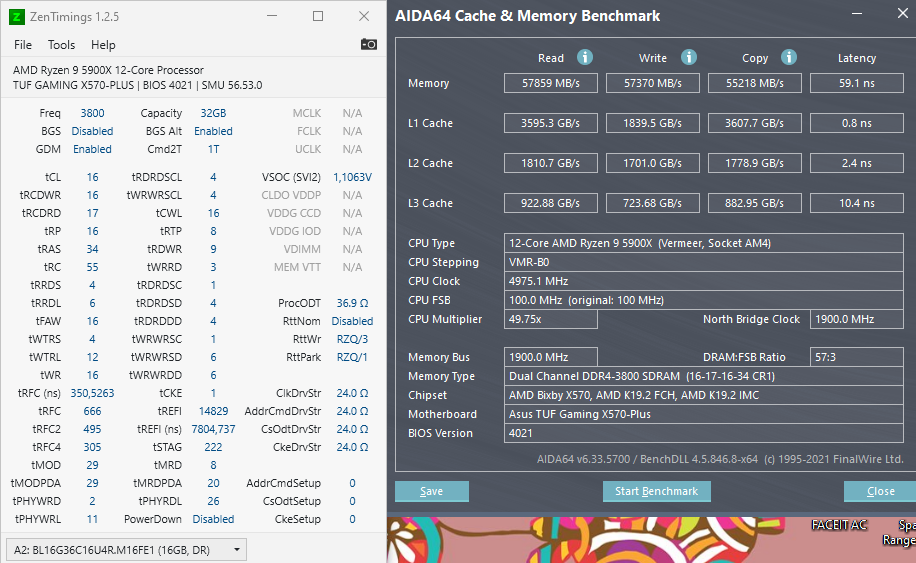This screenshot has height=563, width=916.
Task: Click Memory Latency value 59.1 ns
Action: click(x=857, y=83)
